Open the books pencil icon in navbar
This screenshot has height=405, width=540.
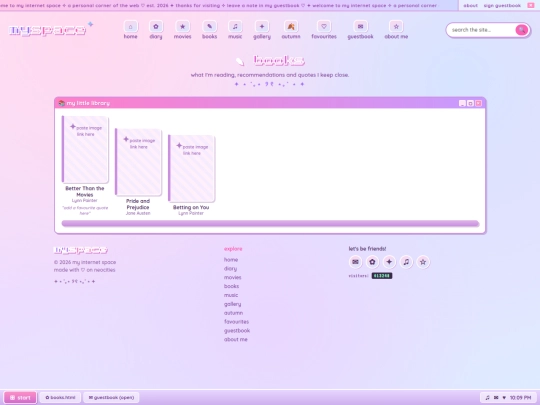click(209, 27)
